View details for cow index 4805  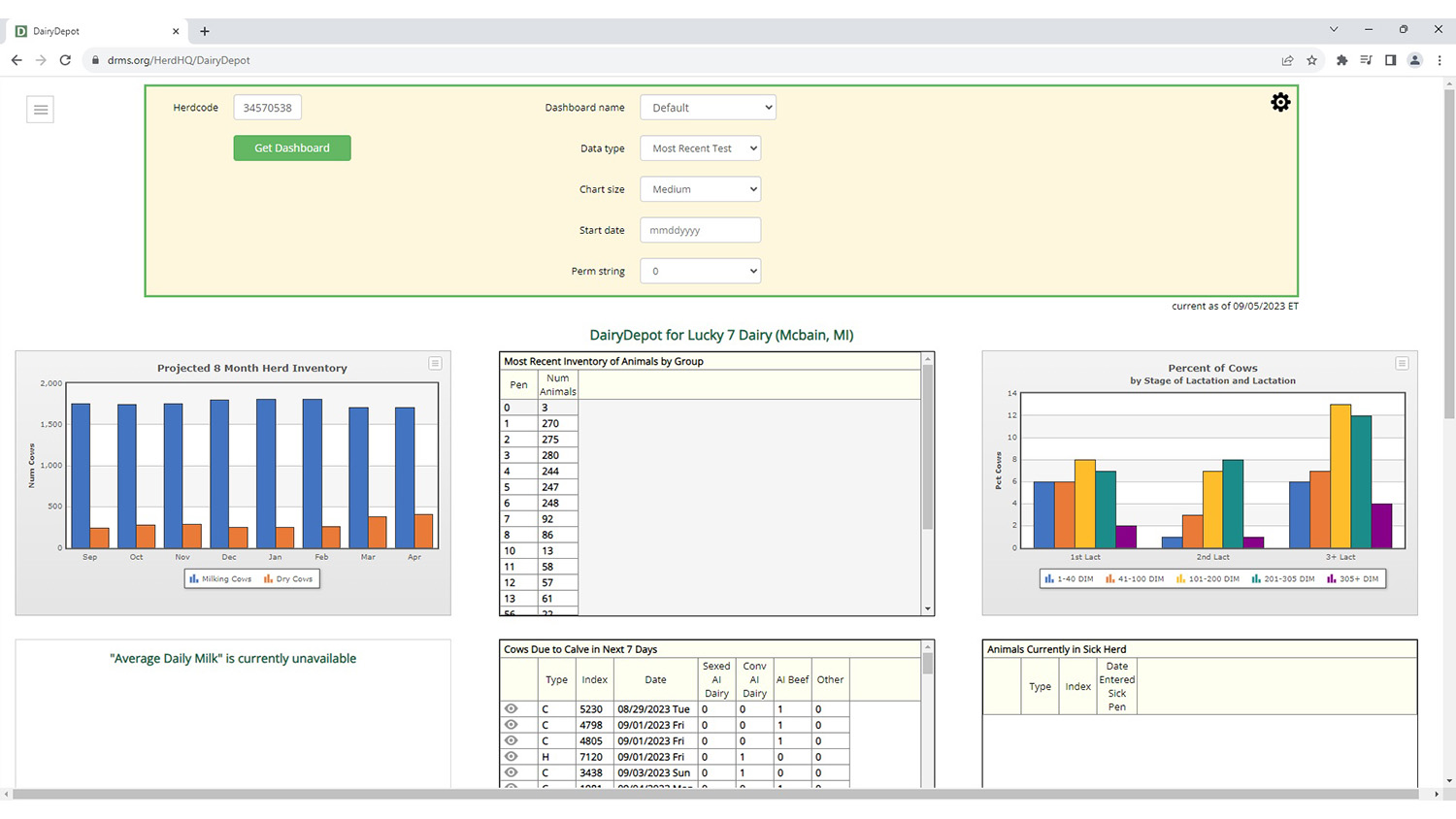click(512, 740)
